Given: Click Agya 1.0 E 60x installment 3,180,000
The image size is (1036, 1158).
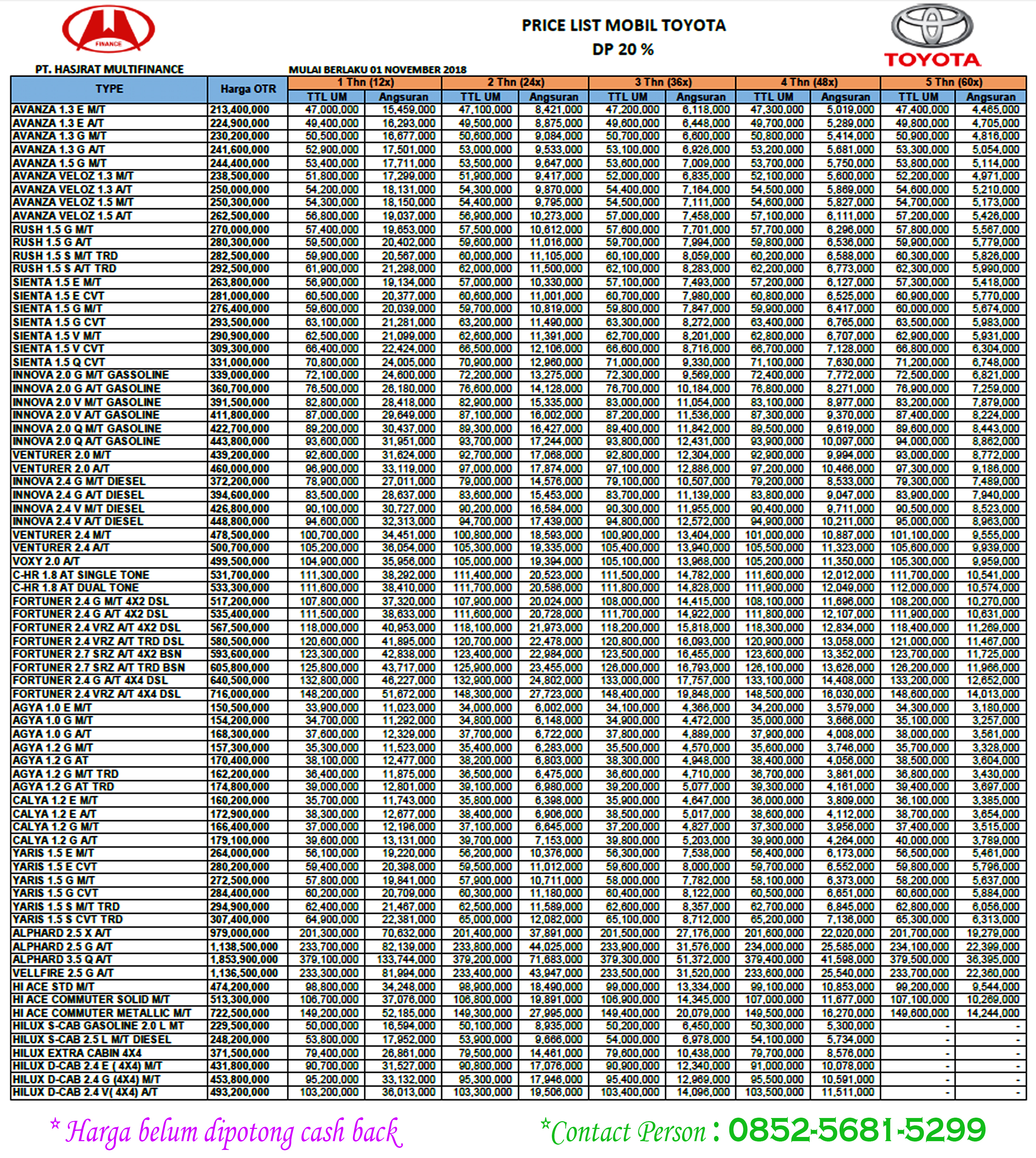Looking at the screenshot, I should 996,708.
